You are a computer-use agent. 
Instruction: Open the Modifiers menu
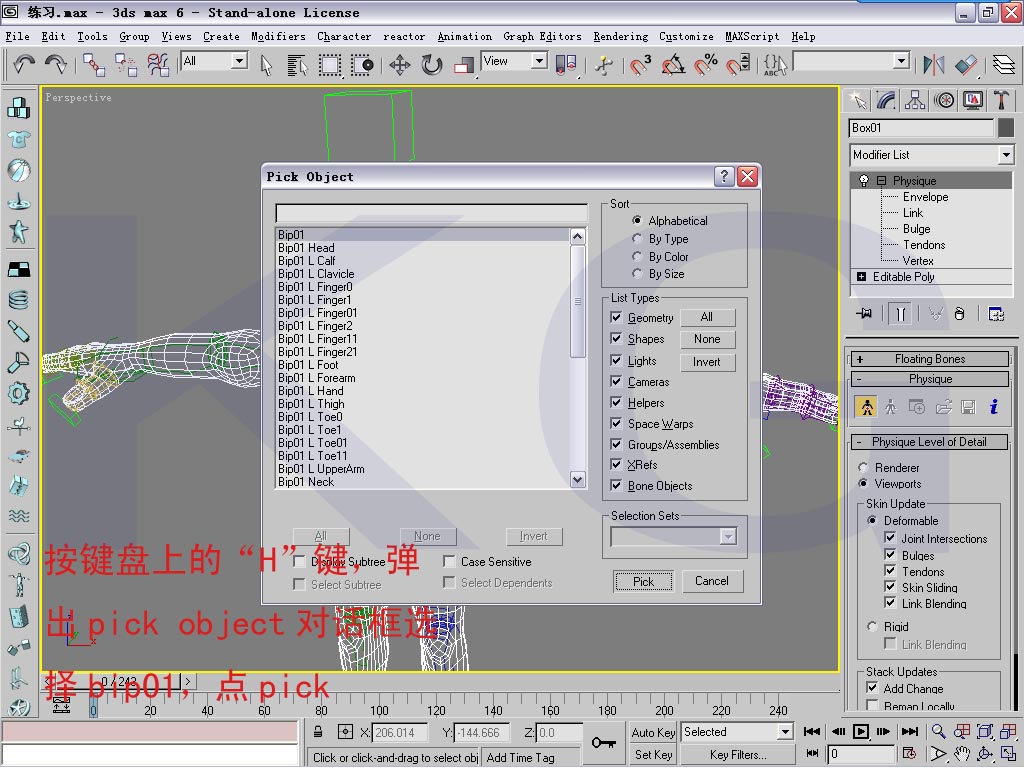278,37
